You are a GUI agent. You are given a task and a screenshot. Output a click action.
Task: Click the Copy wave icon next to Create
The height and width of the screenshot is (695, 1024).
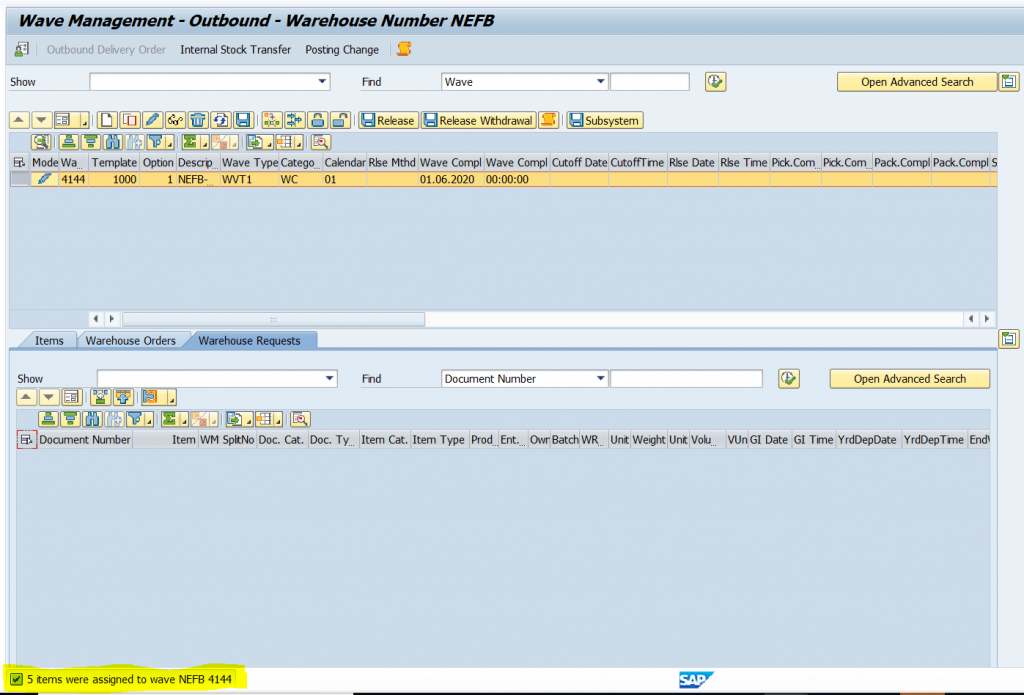pos(130,120)
